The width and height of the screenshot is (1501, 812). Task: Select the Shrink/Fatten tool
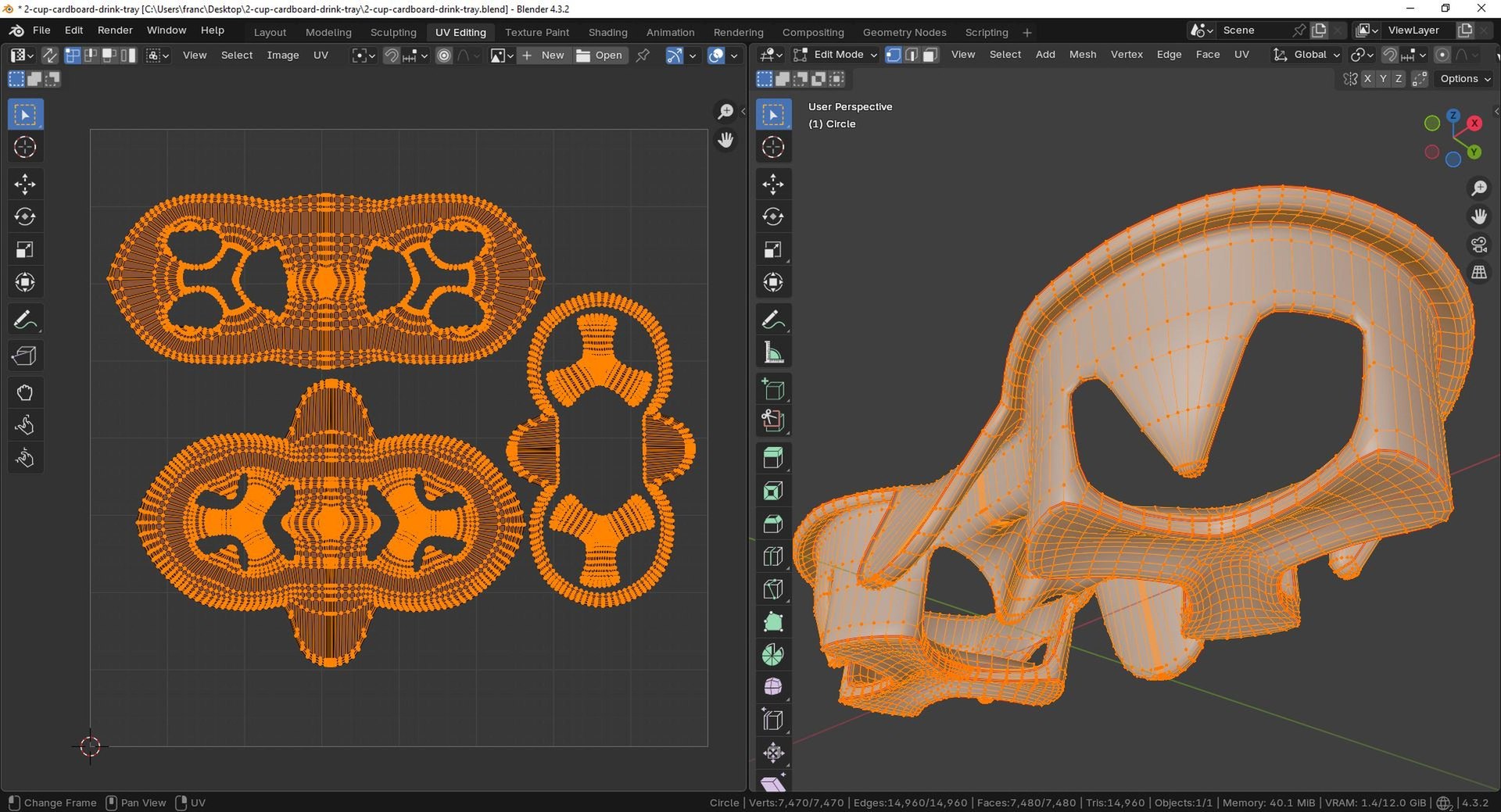[x=773, y=753]
